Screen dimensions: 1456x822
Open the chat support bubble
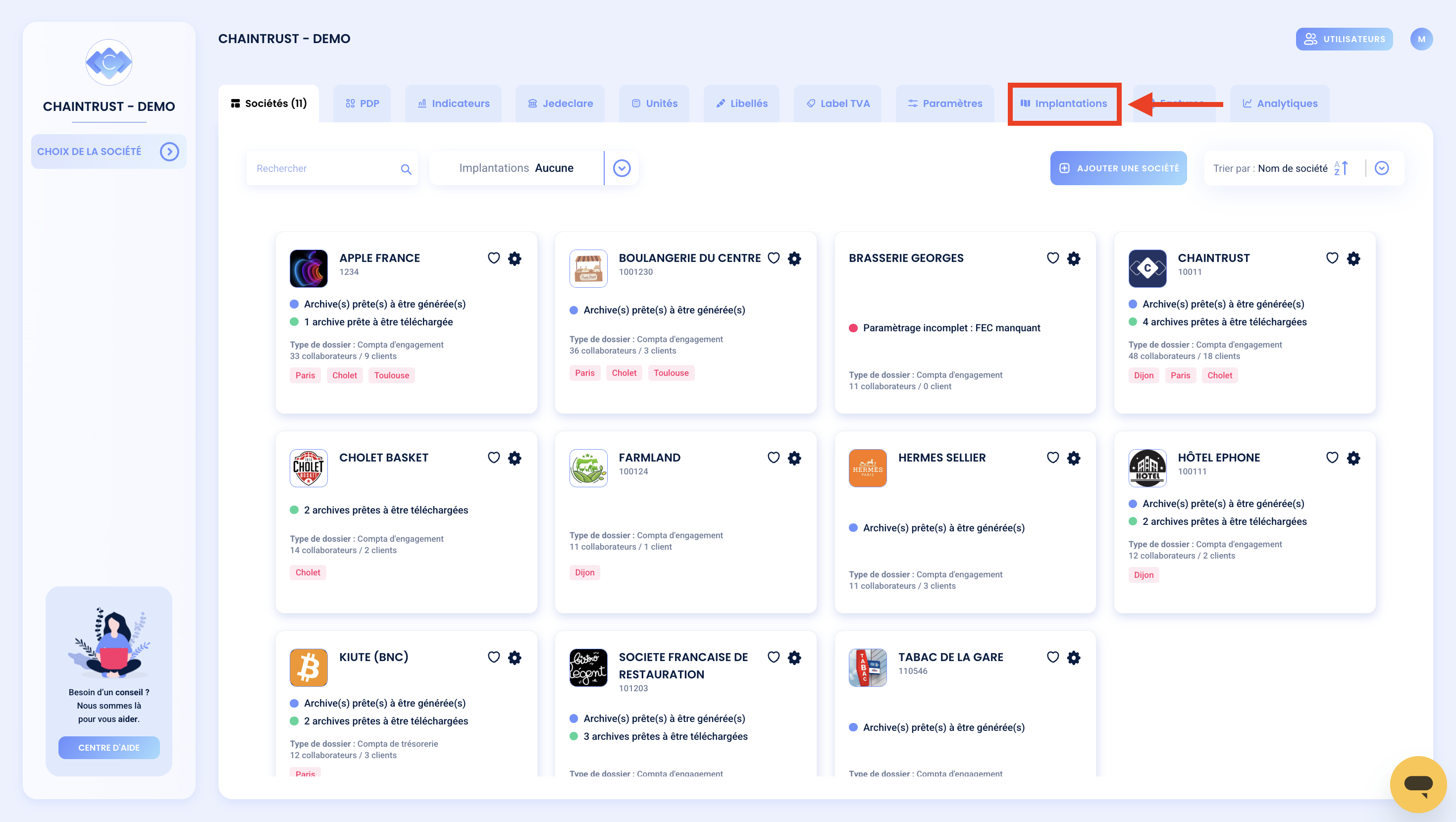click(x=1417, y=785)
